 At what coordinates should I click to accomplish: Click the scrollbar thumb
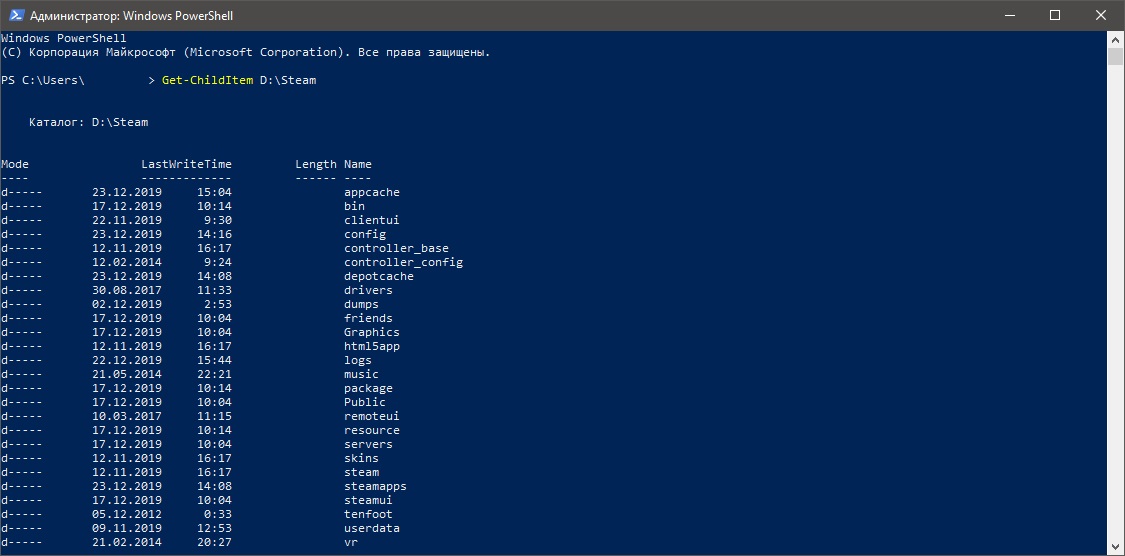click(x=1116, y=57)
